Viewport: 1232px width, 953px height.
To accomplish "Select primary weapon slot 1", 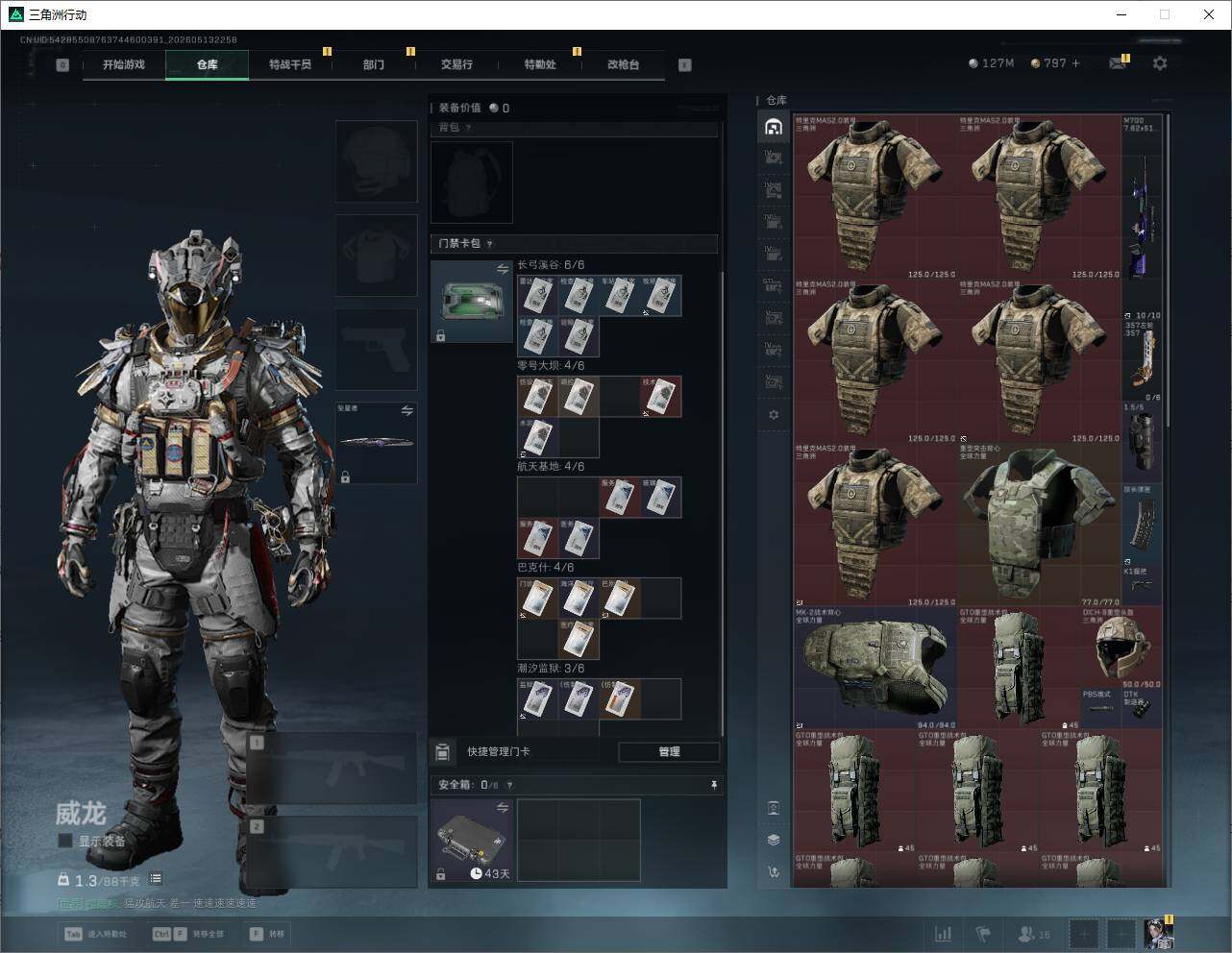I will click(x=332, y=769).
